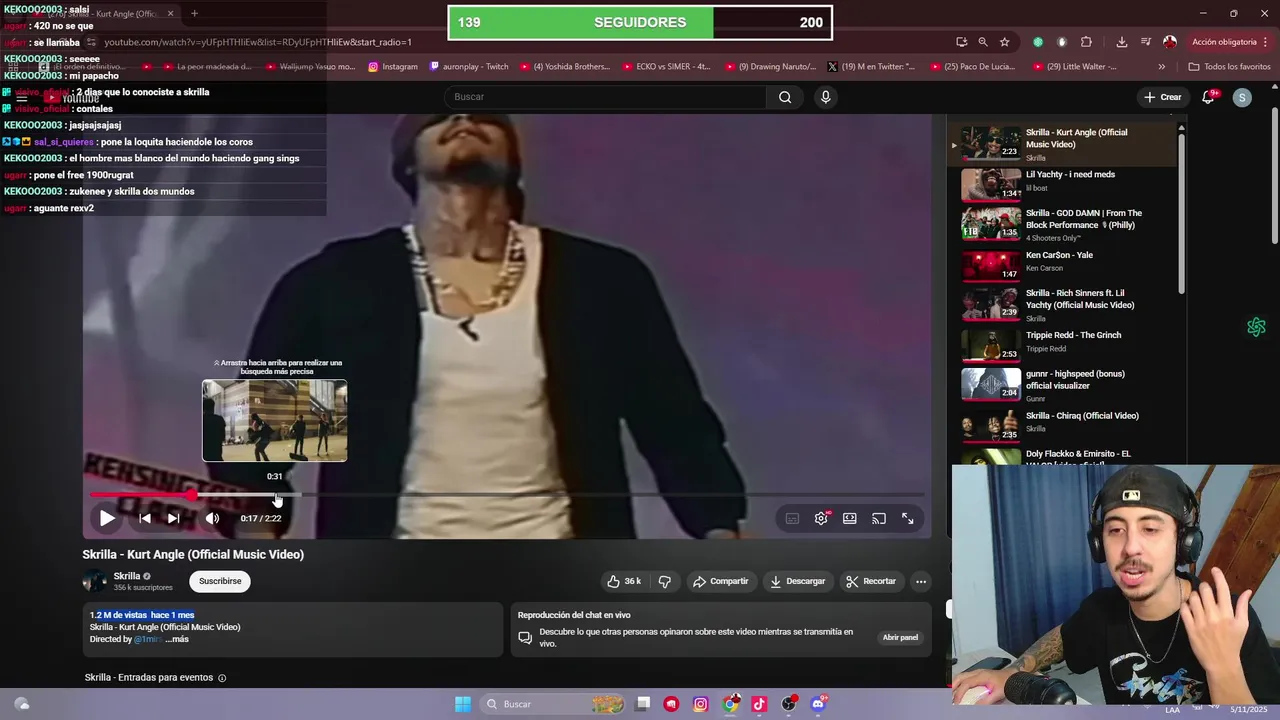
Task: Open Skrilla channel name link
Action: coord(127,576)
